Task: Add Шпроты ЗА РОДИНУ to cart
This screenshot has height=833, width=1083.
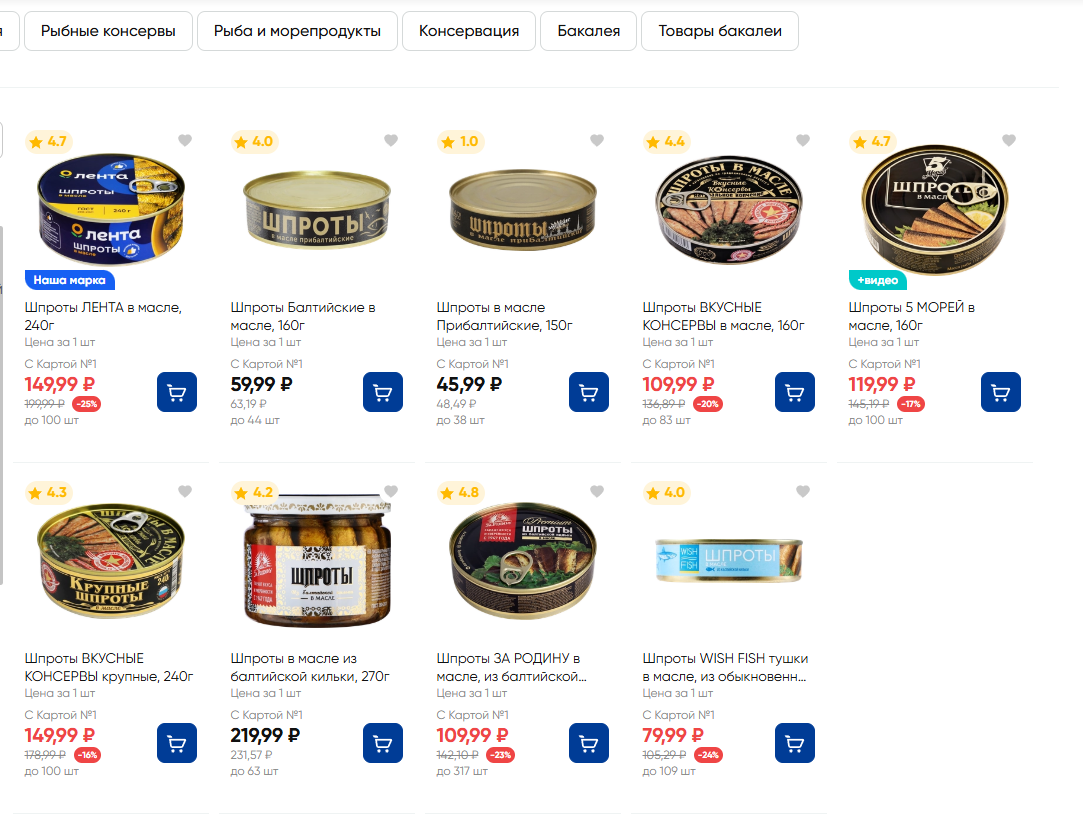Action: tap(588, 743)
